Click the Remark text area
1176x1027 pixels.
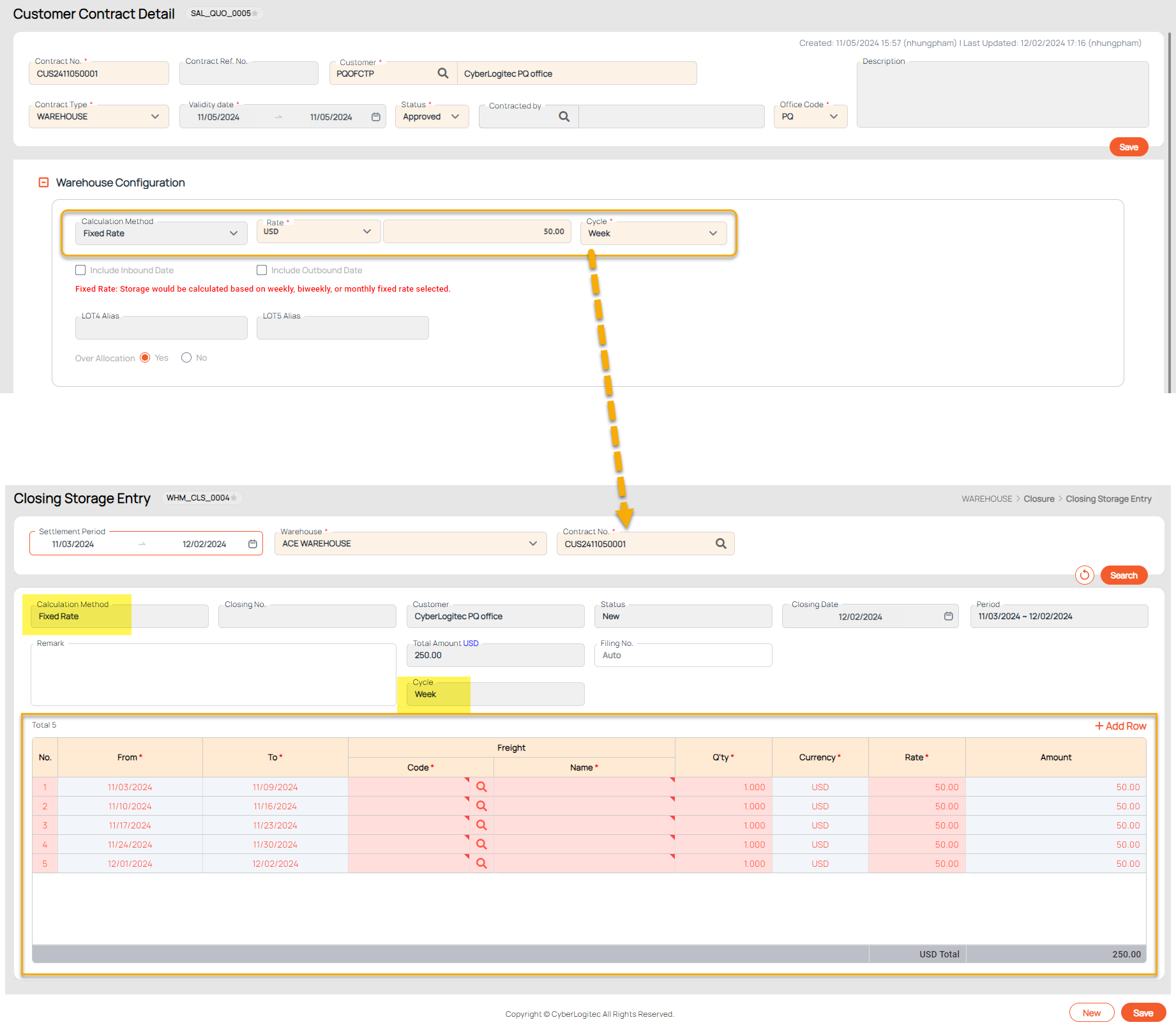coord(213,677)
